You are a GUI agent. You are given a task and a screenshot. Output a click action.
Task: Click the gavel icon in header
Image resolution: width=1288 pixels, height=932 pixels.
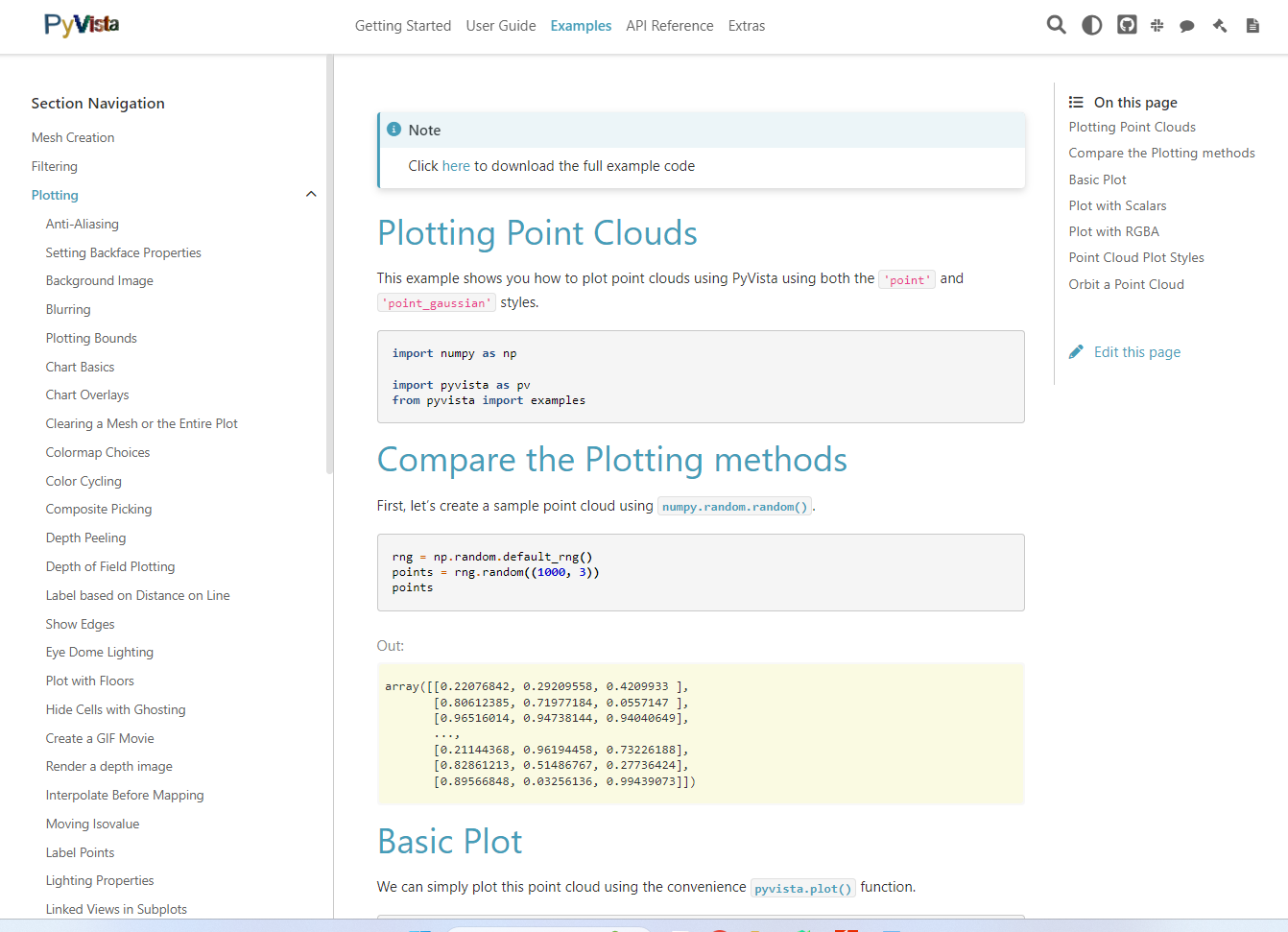[x=1220, y=26]
